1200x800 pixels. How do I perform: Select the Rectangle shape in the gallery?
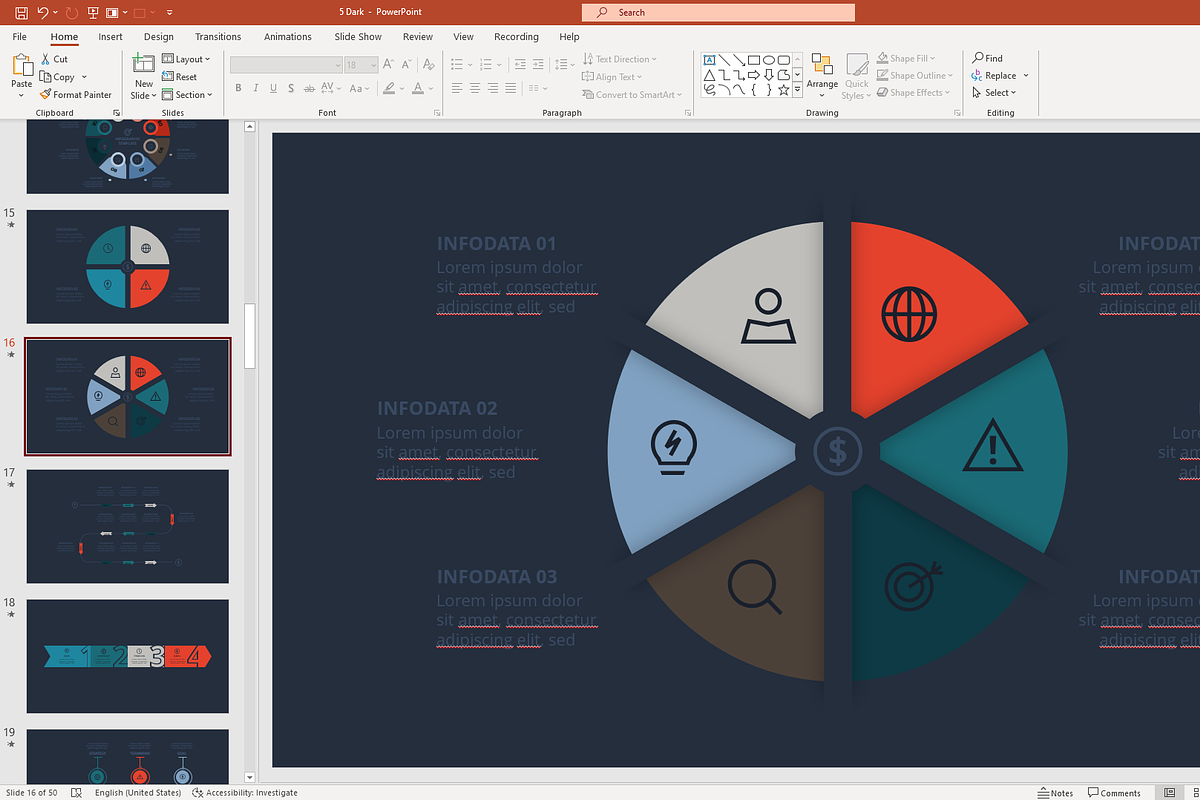tap(754, 59)
